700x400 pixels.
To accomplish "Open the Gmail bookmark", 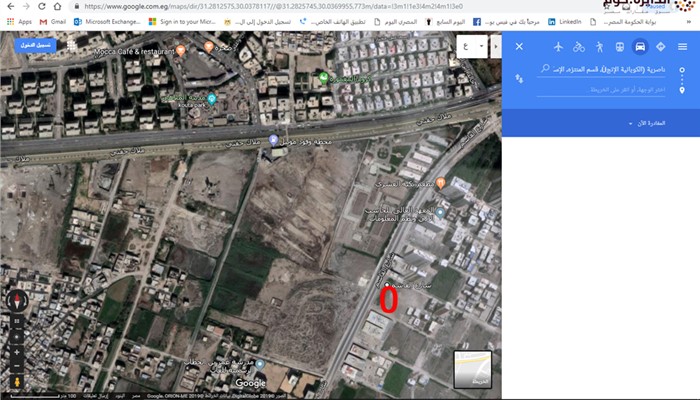I will tap(53, 21).
